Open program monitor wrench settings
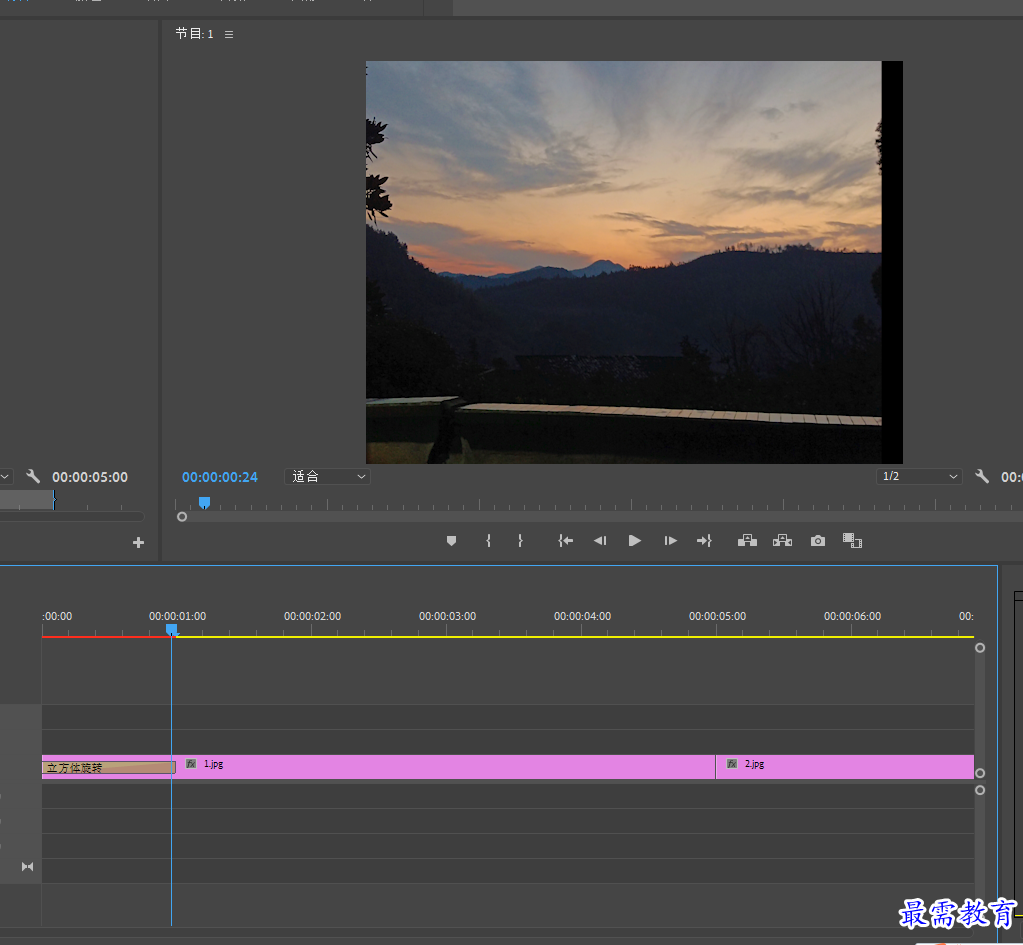Screen dimensions: 1023x945 [982, 476]
